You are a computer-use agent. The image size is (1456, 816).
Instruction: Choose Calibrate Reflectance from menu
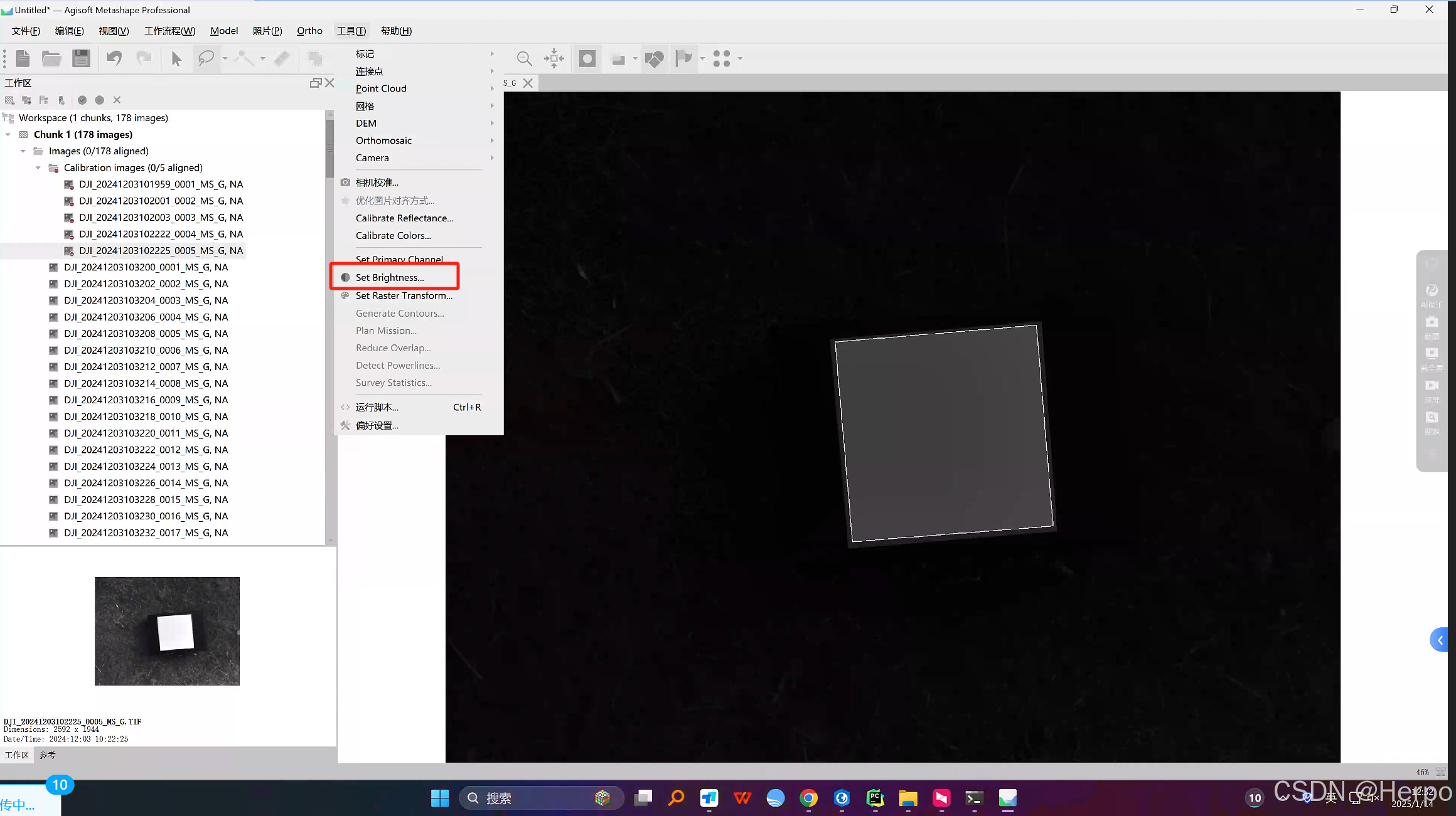click(x=404, y=218)
